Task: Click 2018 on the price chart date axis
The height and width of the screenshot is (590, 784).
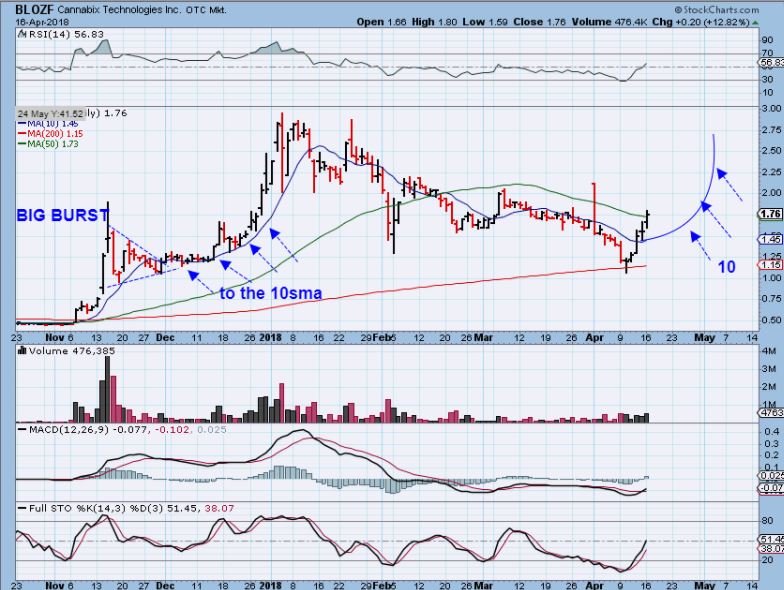Action: tap(270, 338)
